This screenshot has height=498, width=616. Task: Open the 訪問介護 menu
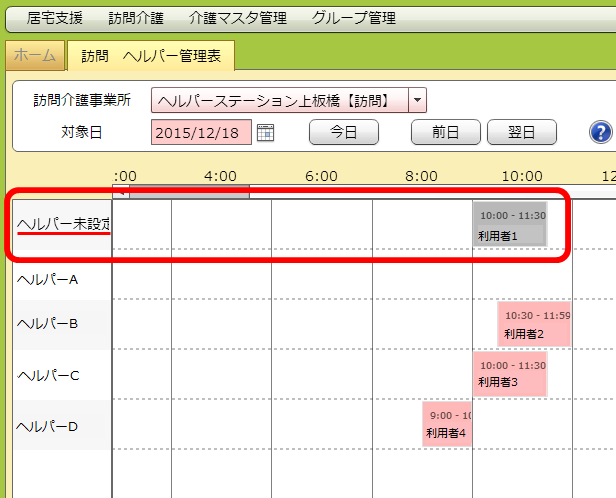pyautogui.click(x=136, y=18)
